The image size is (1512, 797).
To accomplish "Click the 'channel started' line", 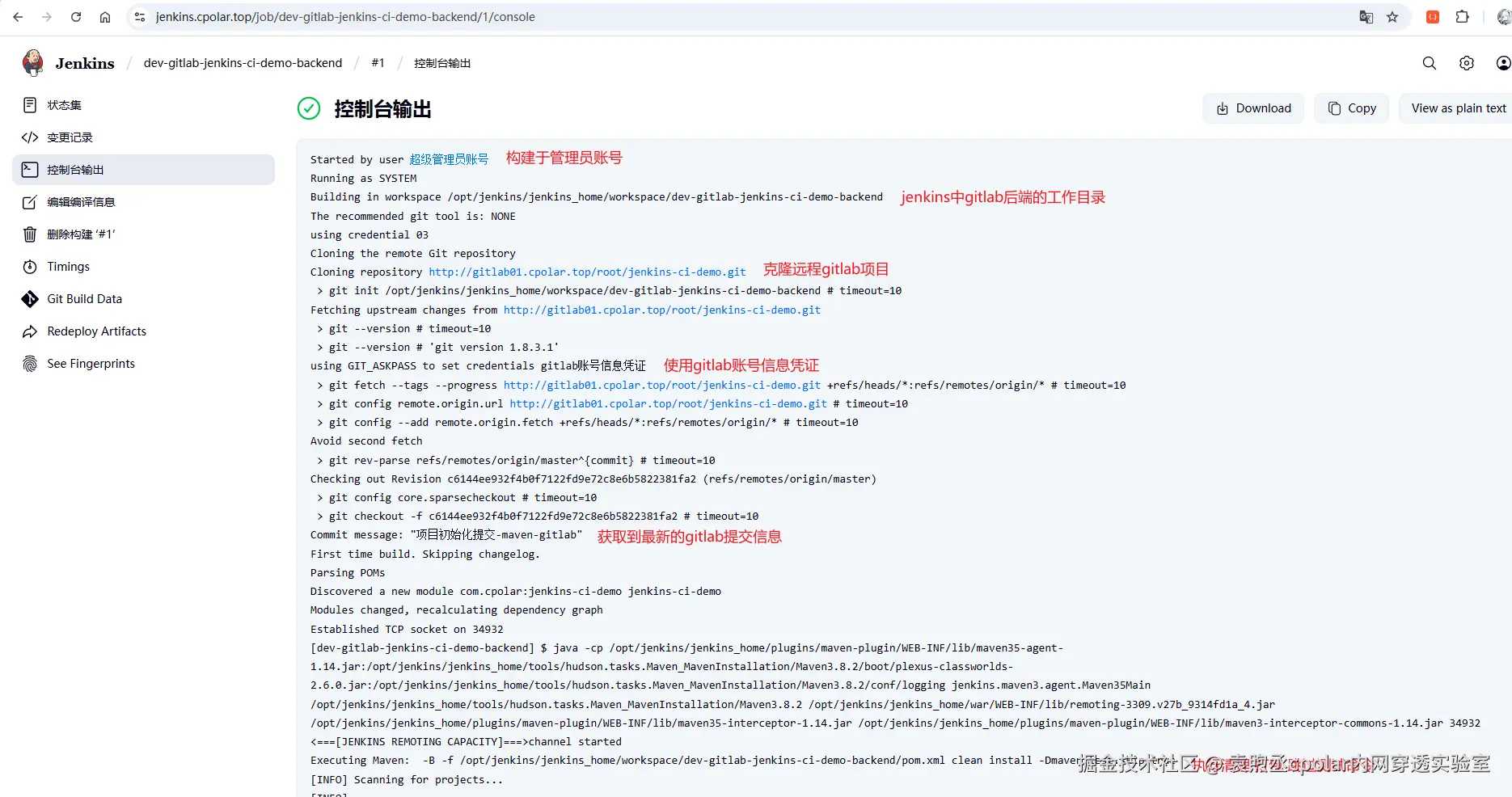I will pos(467,742).
